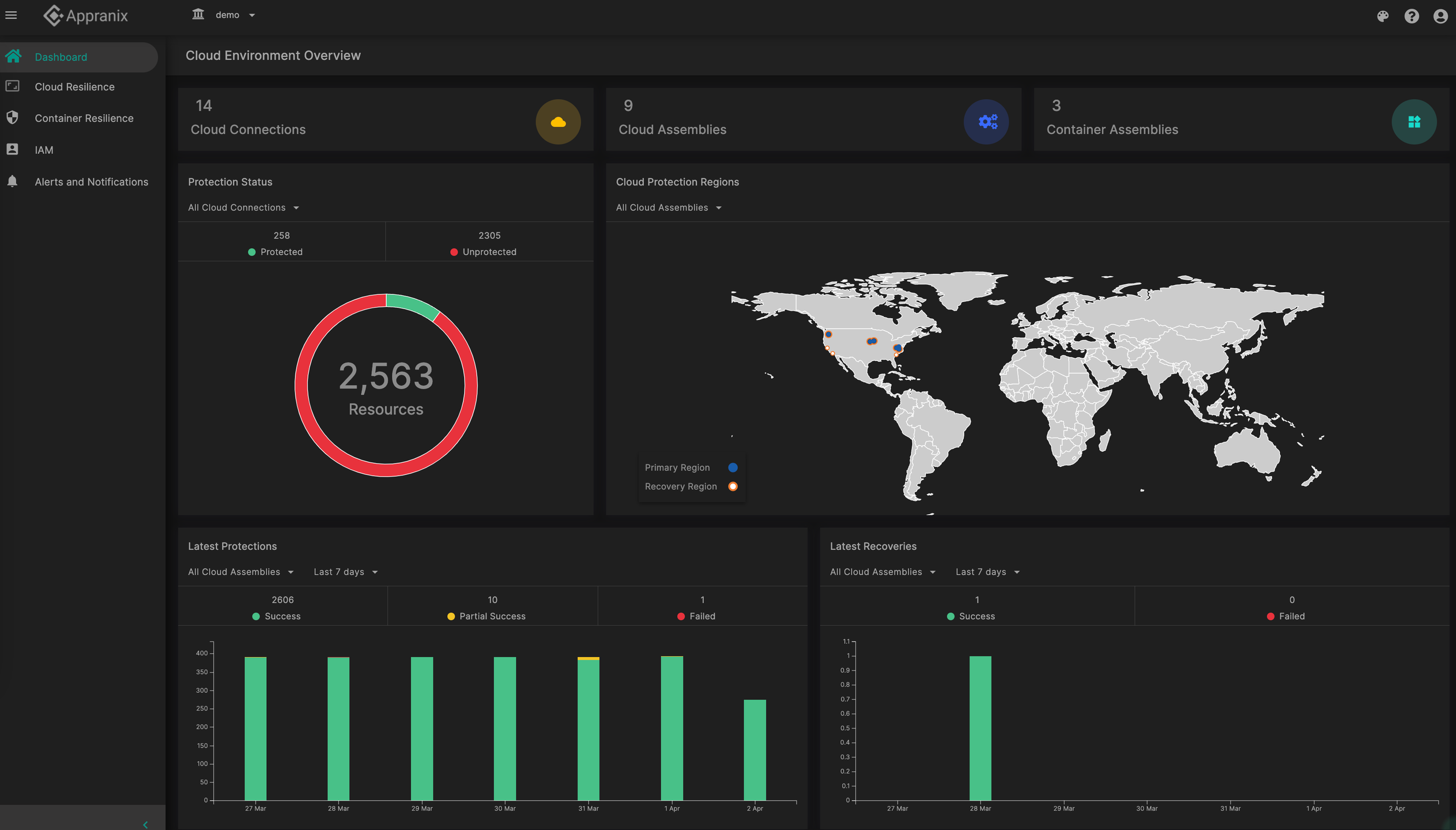The image size is (1456, 830).
Task: Click the Dashboard navigation link
Action: pyautogui.click(x=61, y=57)
